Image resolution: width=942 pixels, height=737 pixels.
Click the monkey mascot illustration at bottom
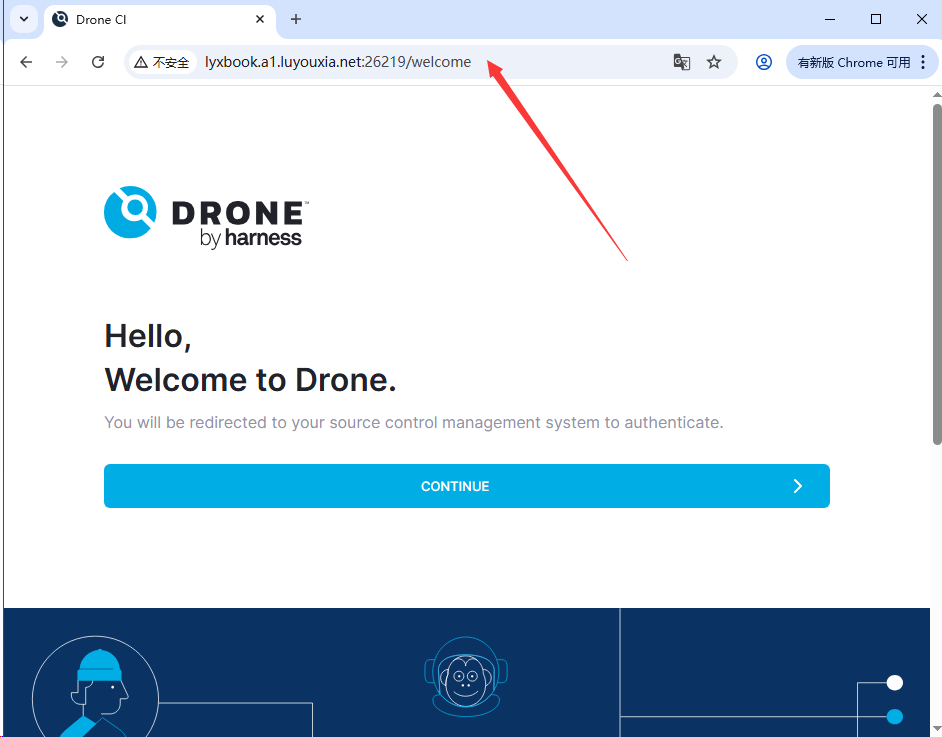coord(466,677)
